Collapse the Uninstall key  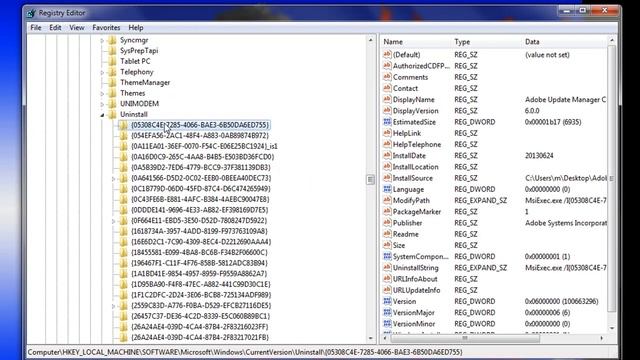(102, 115)
